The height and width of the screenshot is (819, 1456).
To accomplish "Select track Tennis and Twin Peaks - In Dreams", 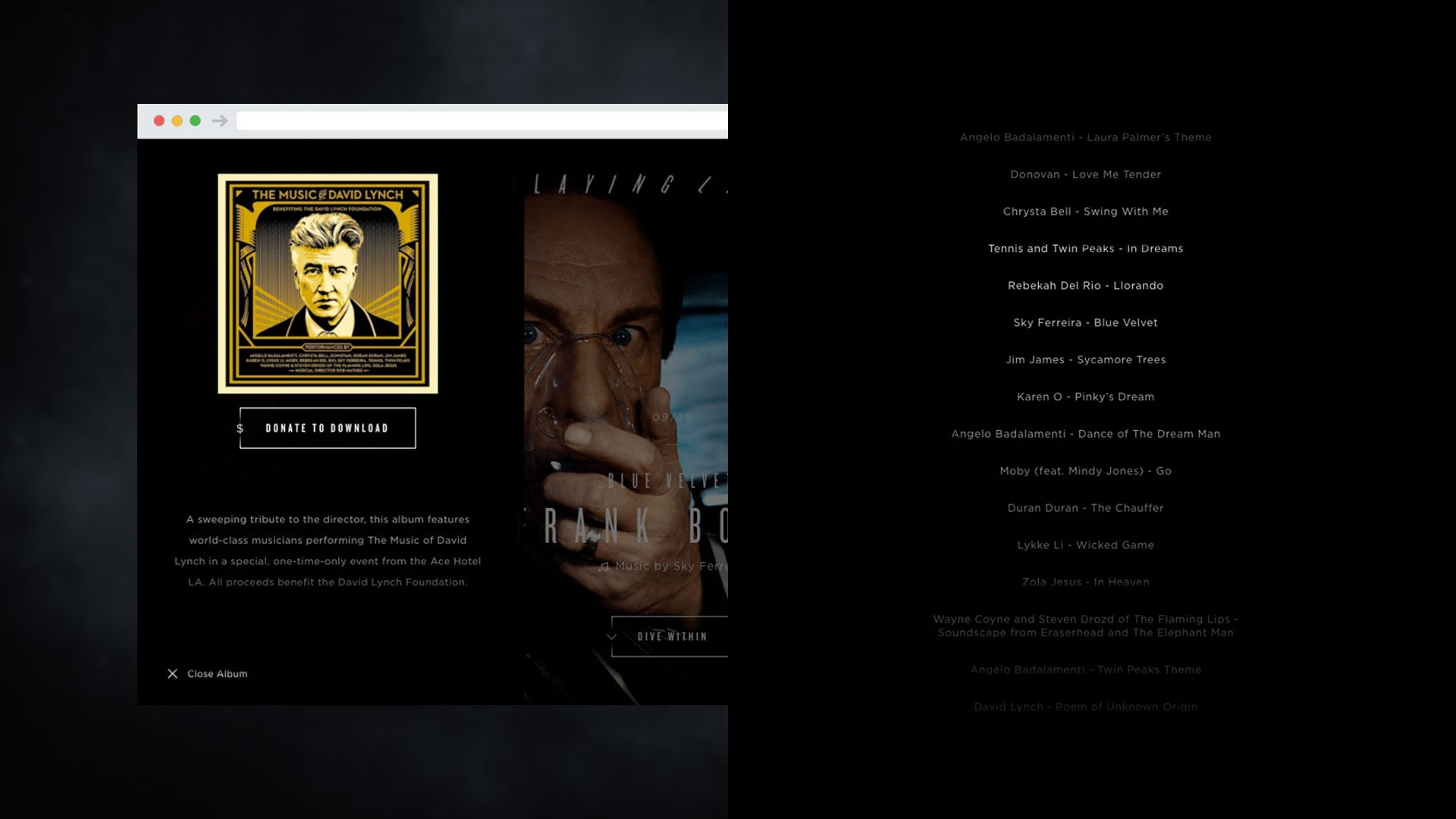I will [x=1085, y=249].
